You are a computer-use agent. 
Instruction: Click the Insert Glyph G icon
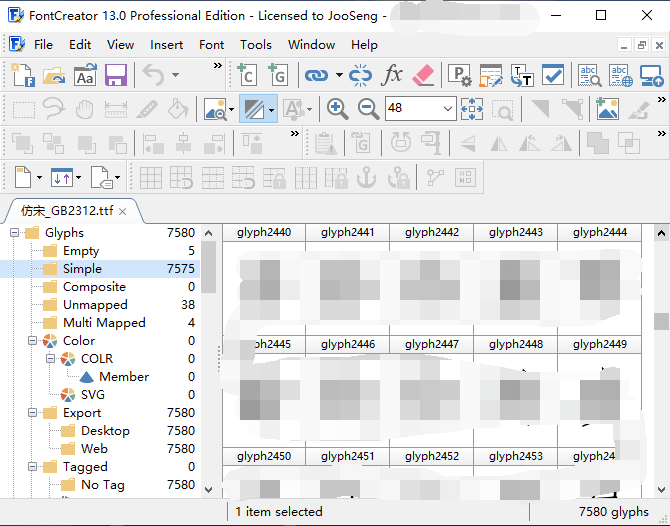pos(277,75)
